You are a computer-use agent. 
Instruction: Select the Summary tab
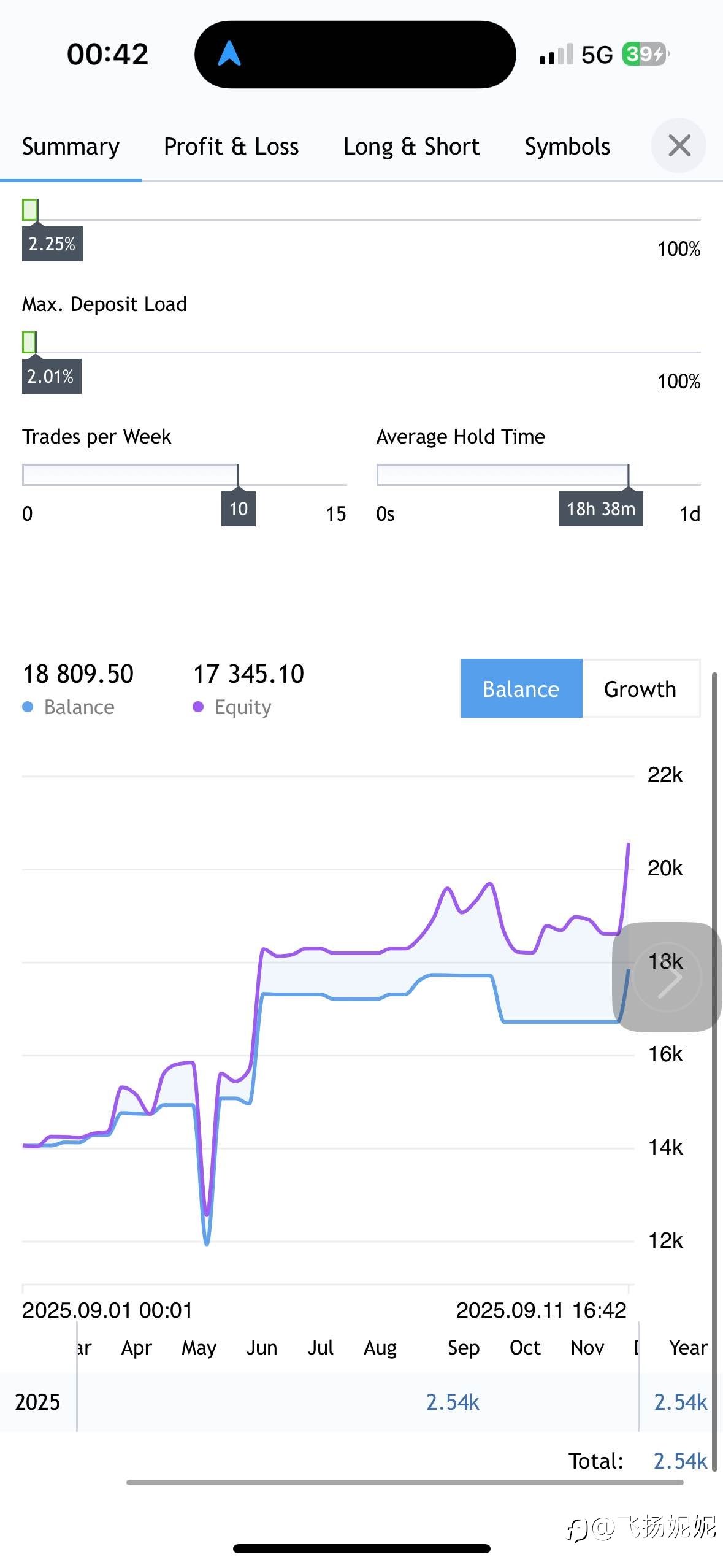(x=71, y=147)
